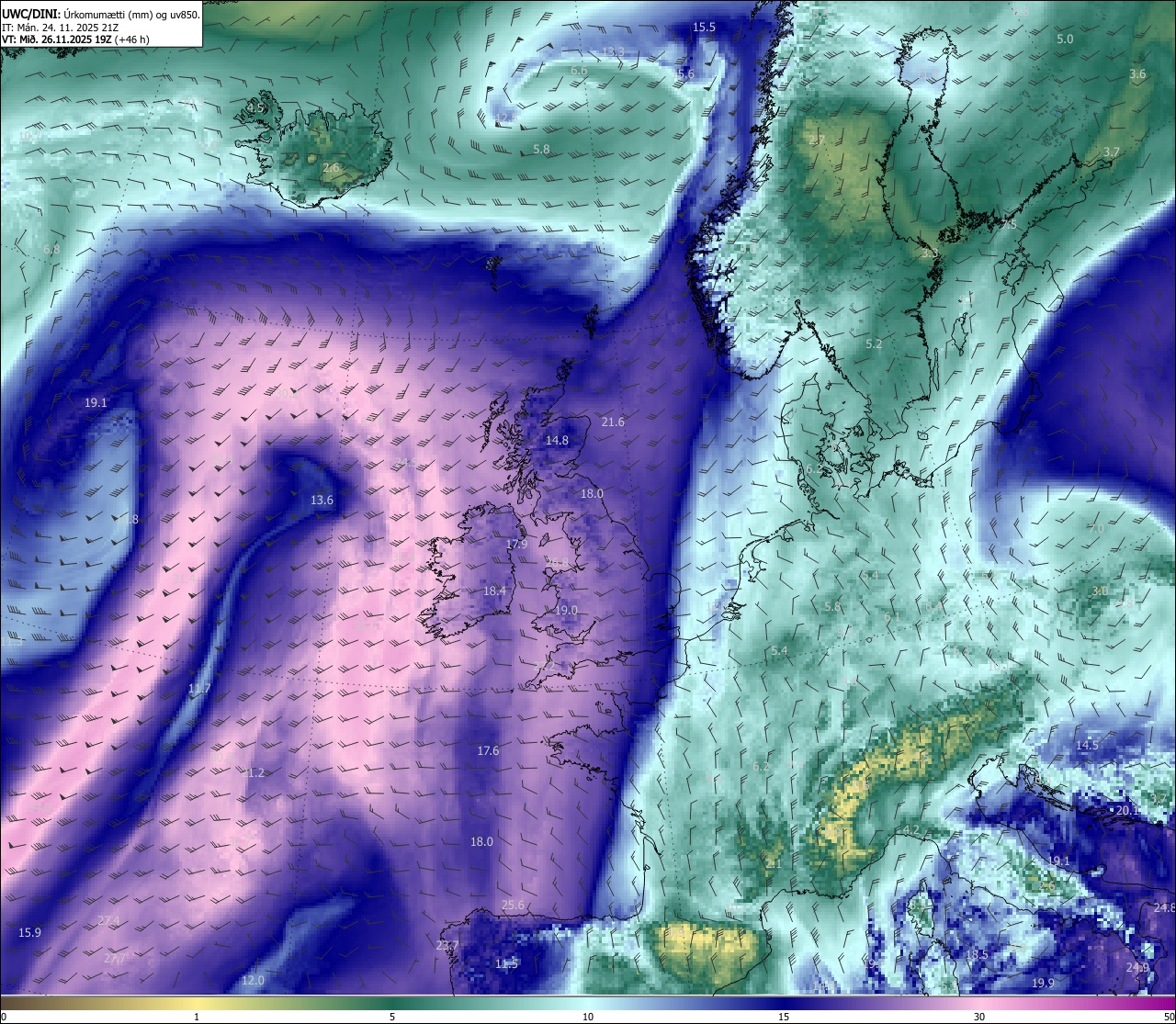
Task: Click the 24.8 value label
Action: (x=1164, y=908)
